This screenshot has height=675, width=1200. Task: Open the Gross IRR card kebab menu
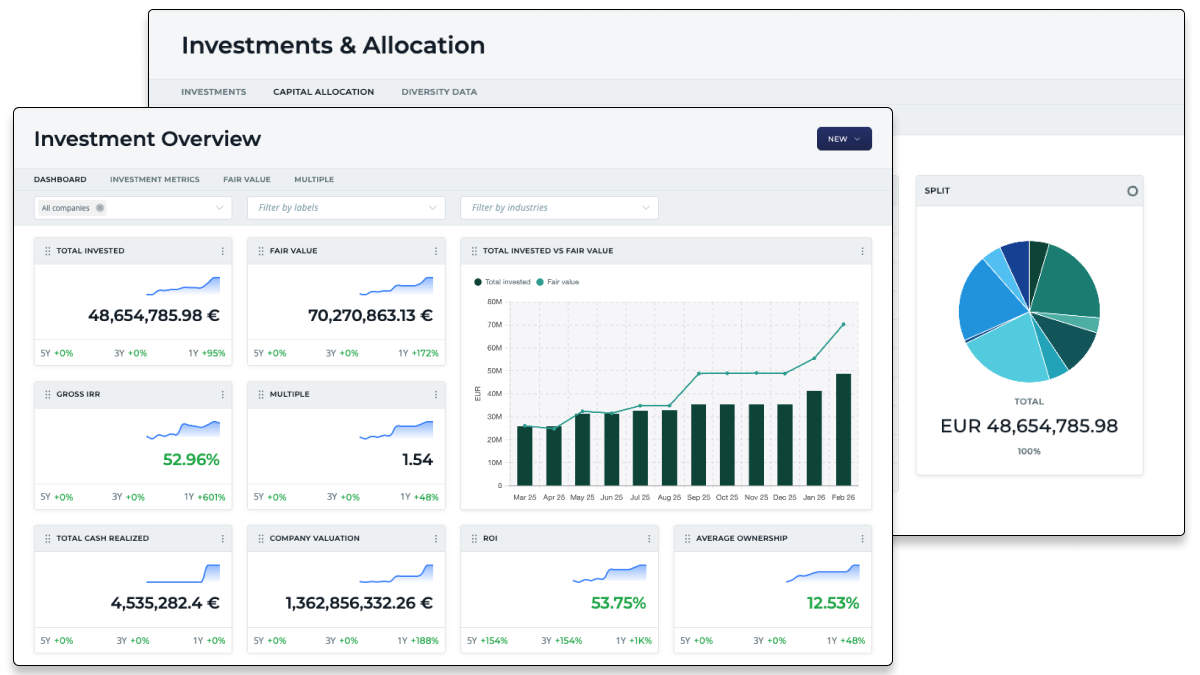point(222,395)
